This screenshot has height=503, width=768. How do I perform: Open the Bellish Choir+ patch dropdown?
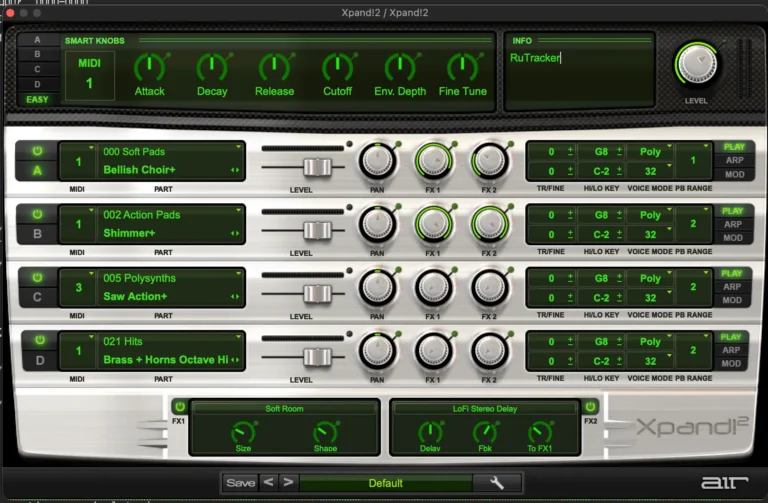point(172,170)
